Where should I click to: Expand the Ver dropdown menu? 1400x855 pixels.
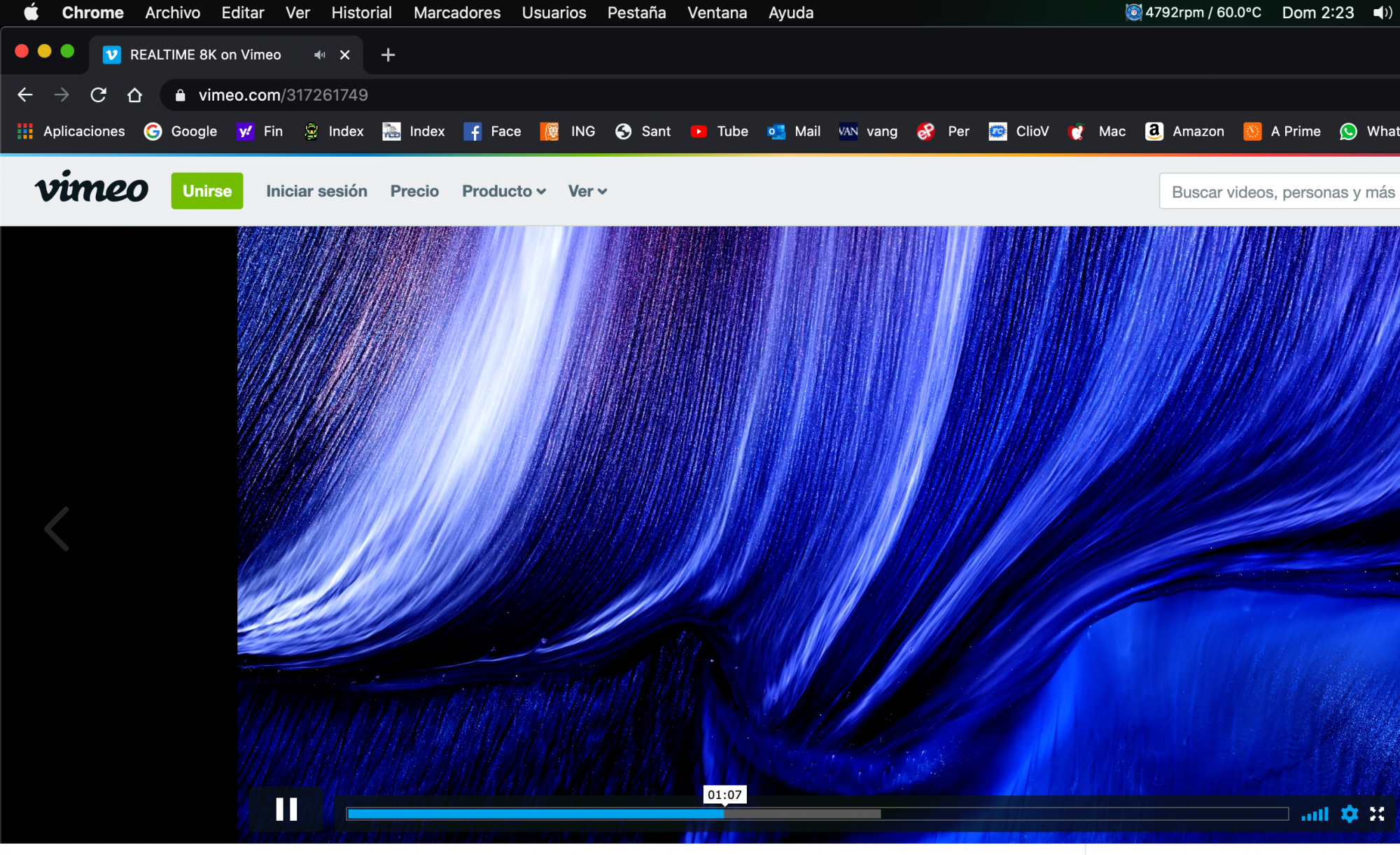[x=587, y=191]
